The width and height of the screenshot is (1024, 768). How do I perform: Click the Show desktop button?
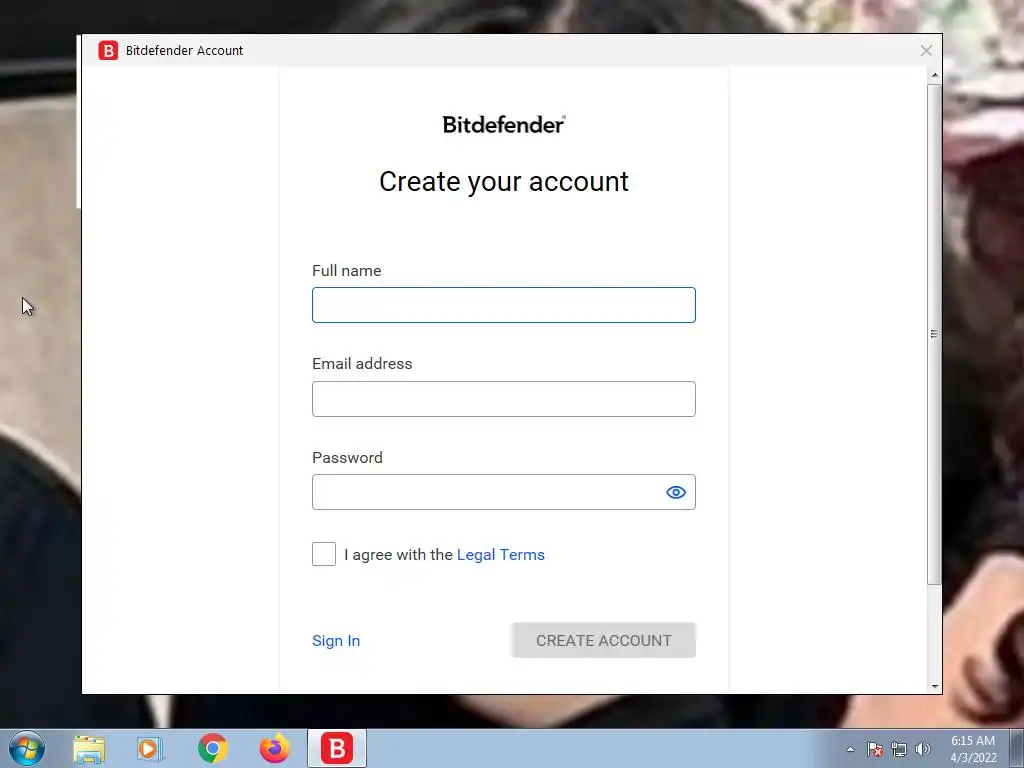[1017, 748]
